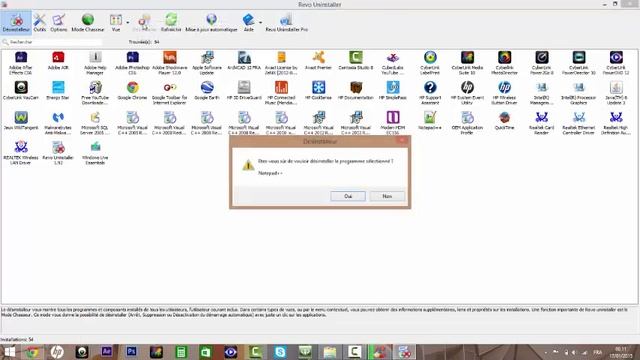This screenshot has width=640, height=360.
Task: Click Oui to confirm uninstalling Notepad++
Action: click(x=348, y=196)
